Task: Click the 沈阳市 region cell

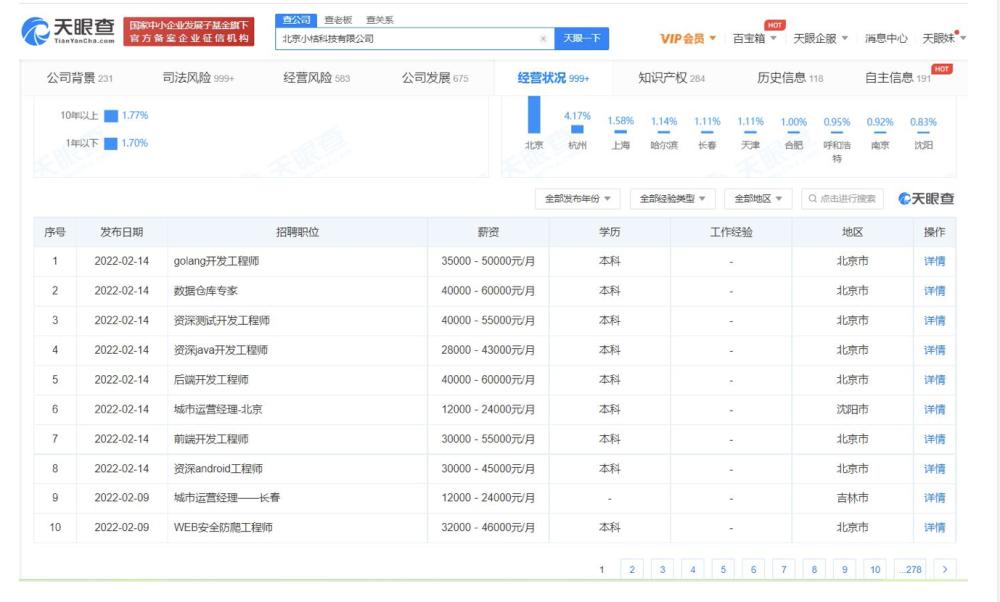Action: [x=852, y=409]
